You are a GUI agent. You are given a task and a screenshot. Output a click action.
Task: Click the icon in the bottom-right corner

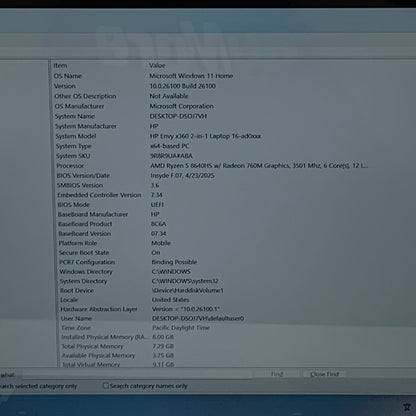pyautogui.click(x=406, y=407)
